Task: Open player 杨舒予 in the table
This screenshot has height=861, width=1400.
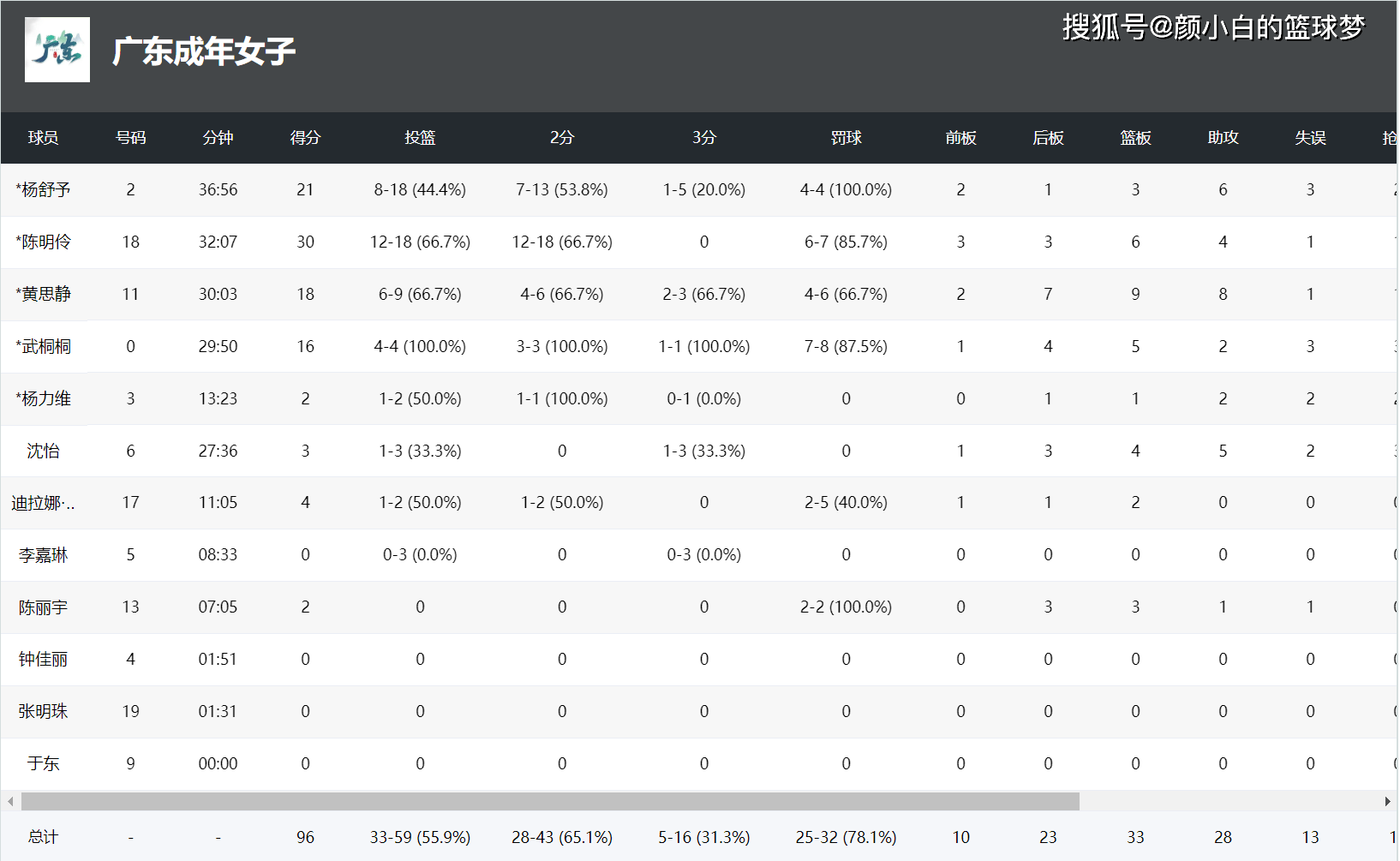Action: point(43,190)
